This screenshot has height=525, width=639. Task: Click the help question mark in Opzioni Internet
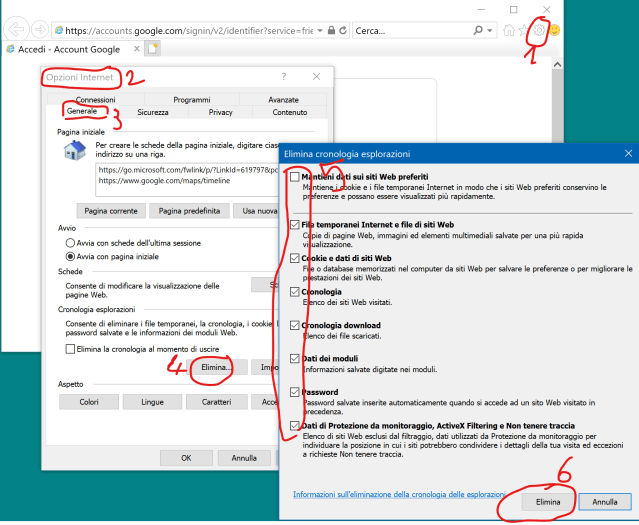tap(284, 76)
